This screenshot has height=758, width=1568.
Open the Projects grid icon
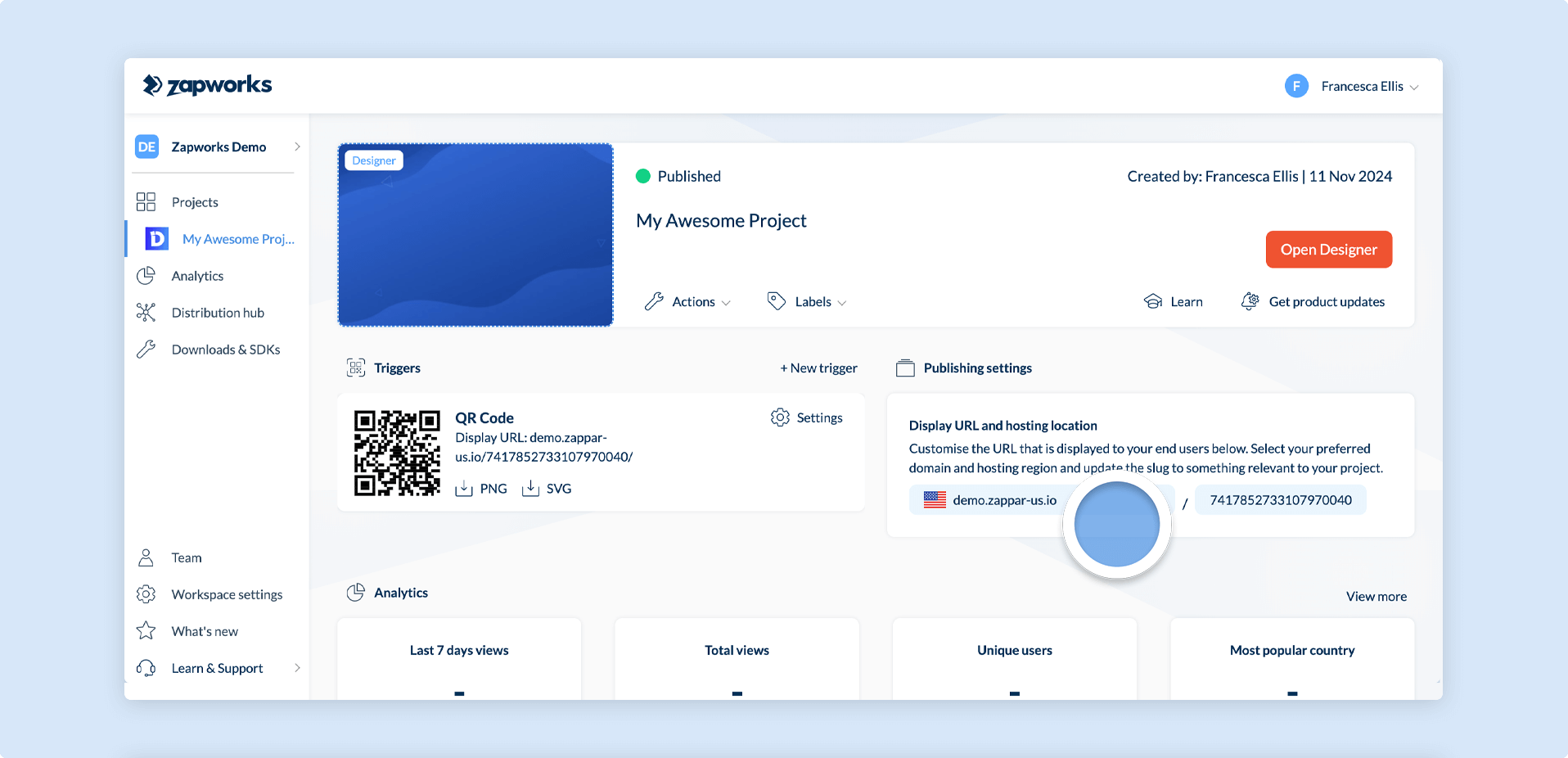coord(146,202)
